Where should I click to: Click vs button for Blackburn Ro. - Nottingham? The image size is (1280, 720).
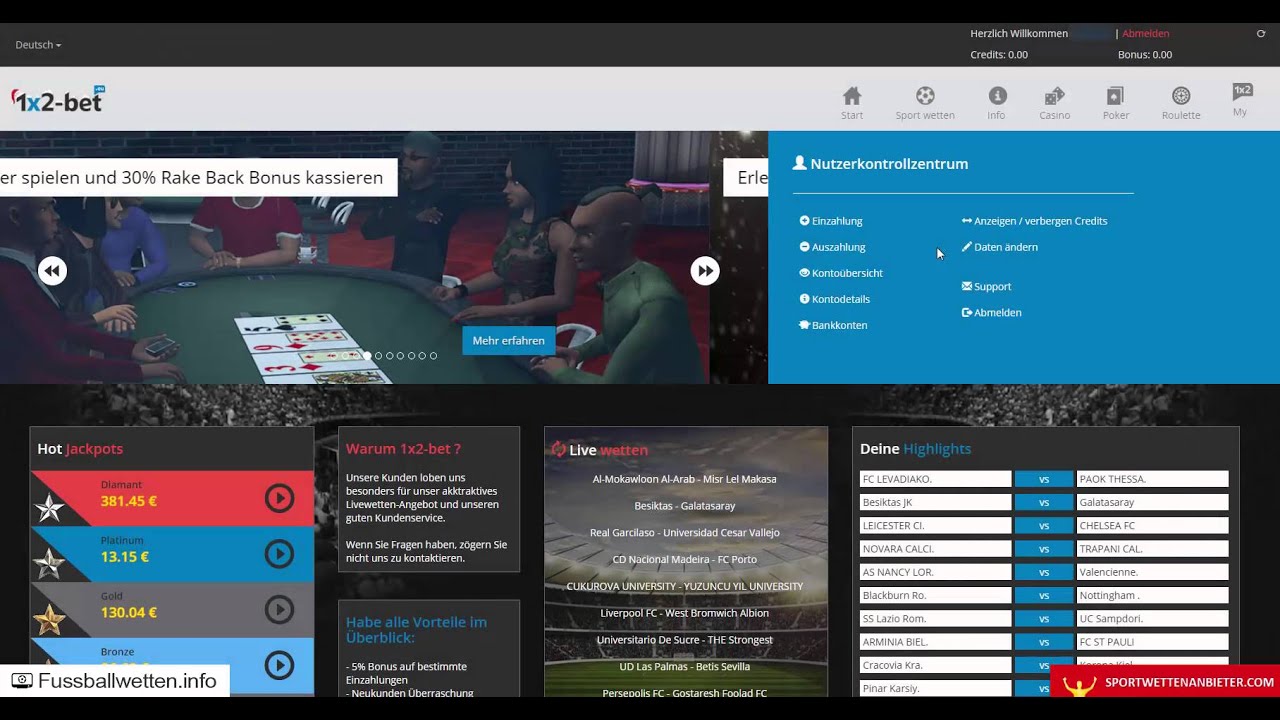pos(1044,595)
